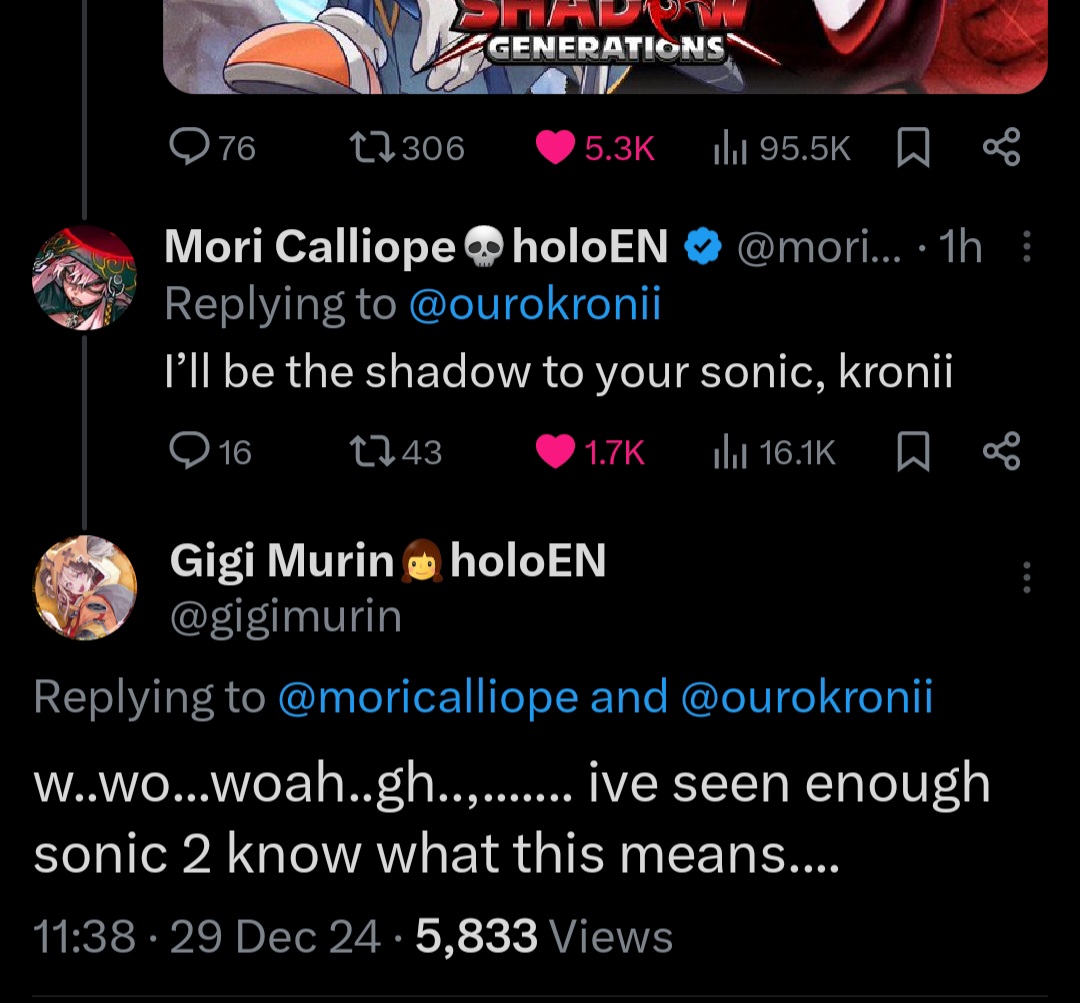Share Mori Calliope's reply
The image size is (1080, 1003).
click(x=1001, y=452)
